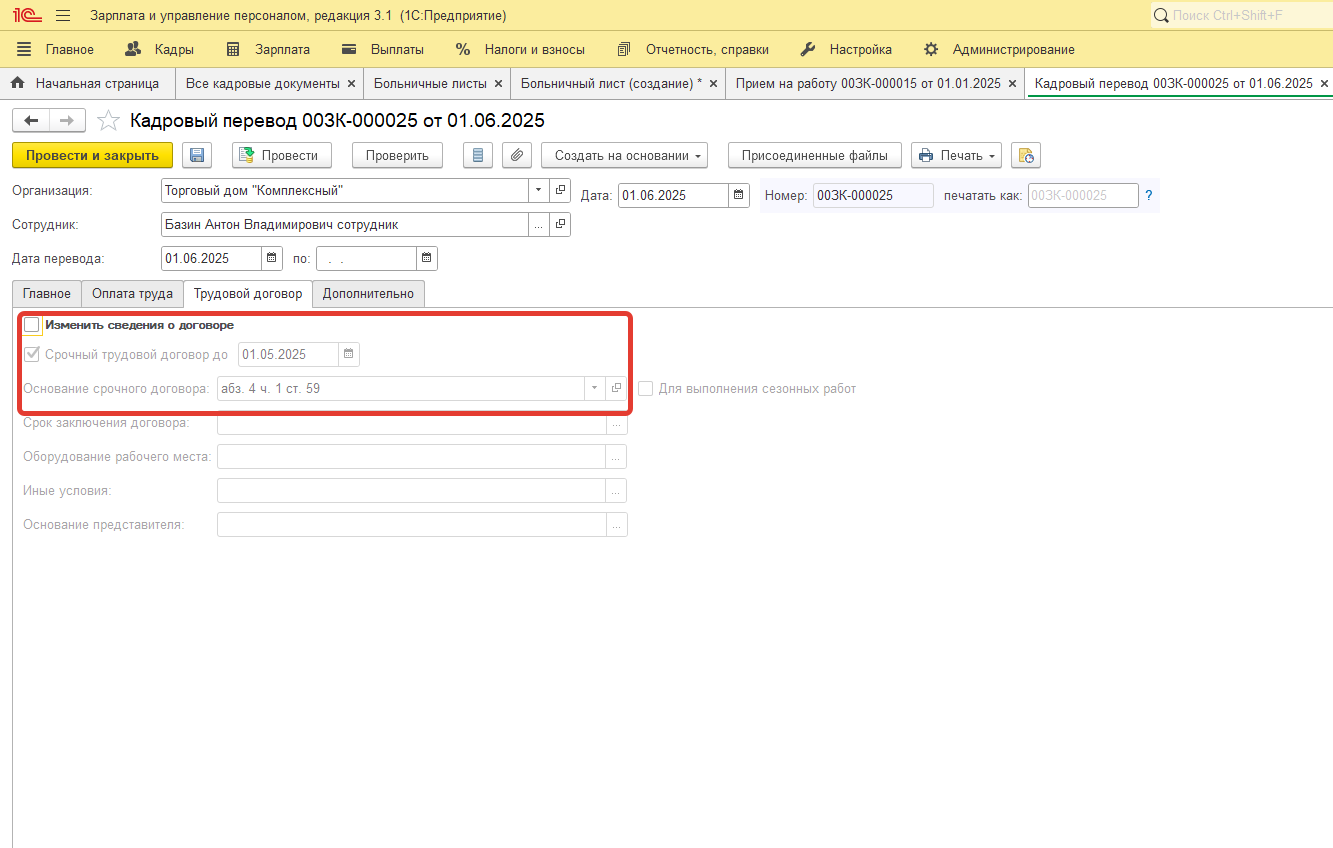Click the save (floppy disk) icon

point(197,155)
